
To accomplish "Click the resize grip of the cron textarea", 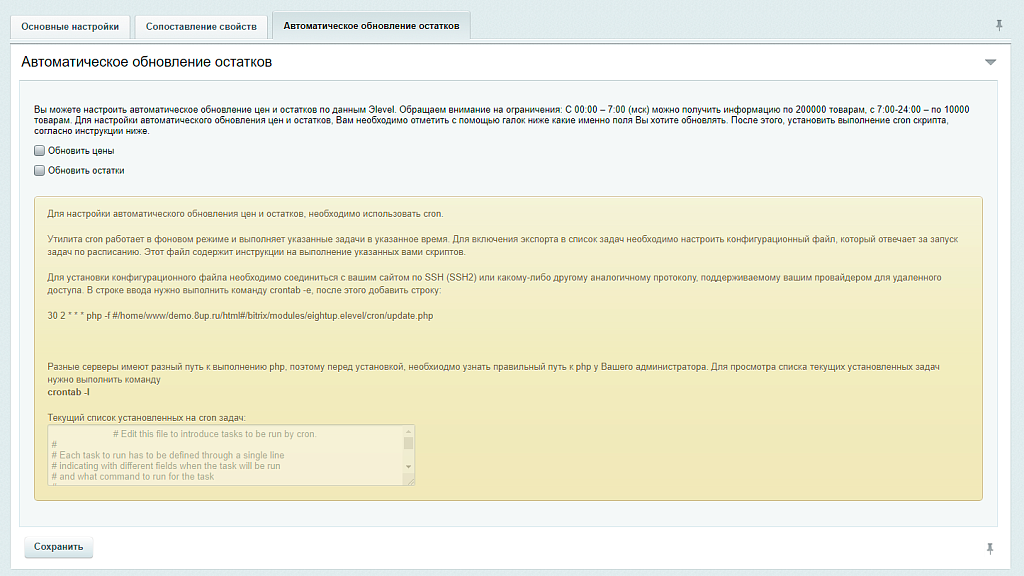I will [x=409, y=480].
